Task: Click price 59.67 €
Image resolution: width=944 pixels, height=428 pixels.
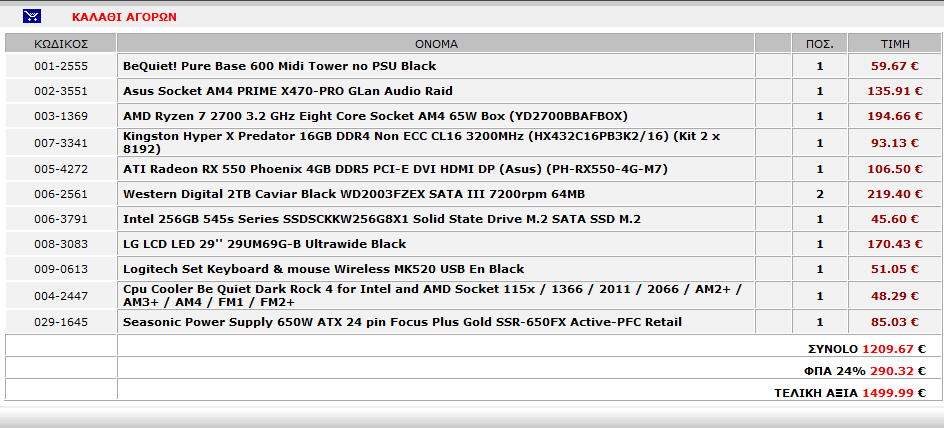Action: click(x=895, y=66)
